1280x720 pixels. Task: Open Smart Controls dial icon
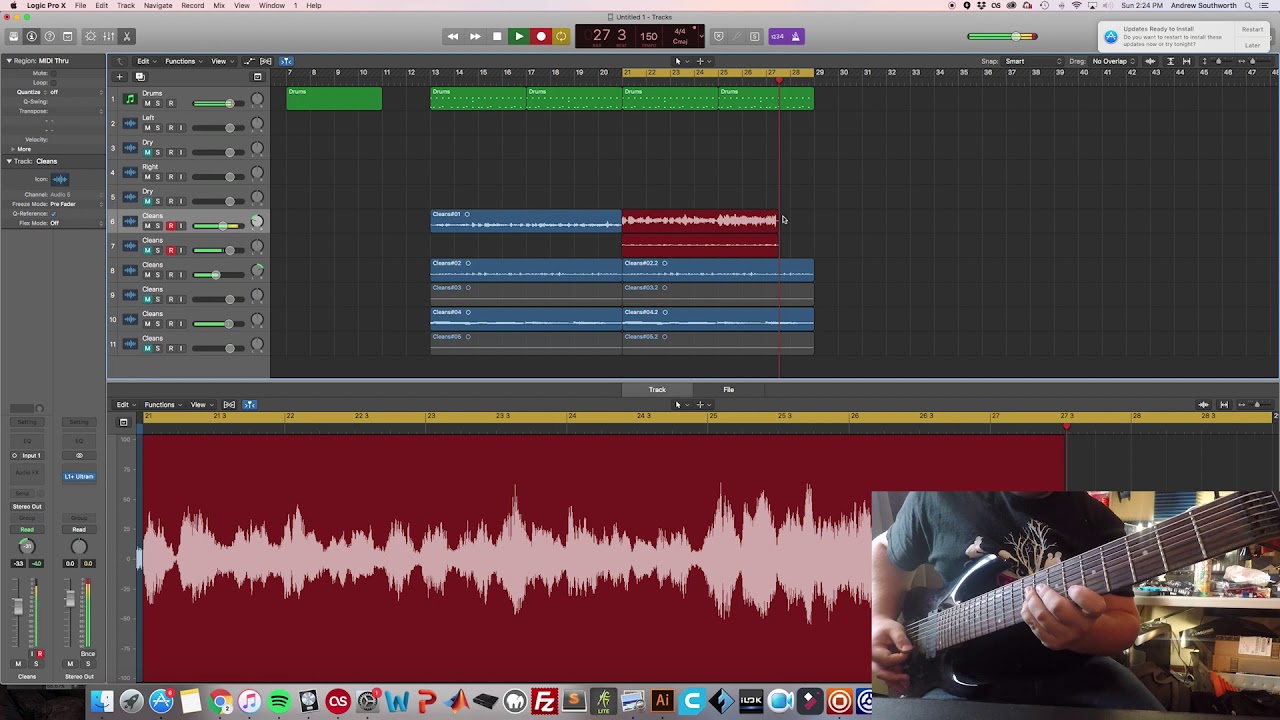pos(90,37)
